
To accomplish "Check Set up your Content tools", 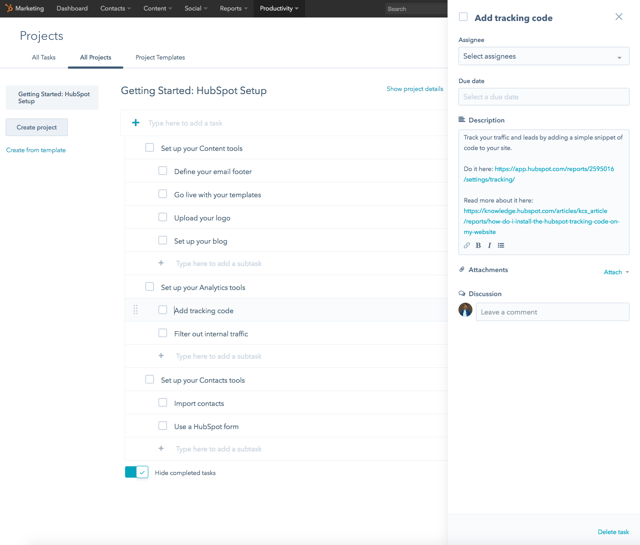I will pos(150,147).
